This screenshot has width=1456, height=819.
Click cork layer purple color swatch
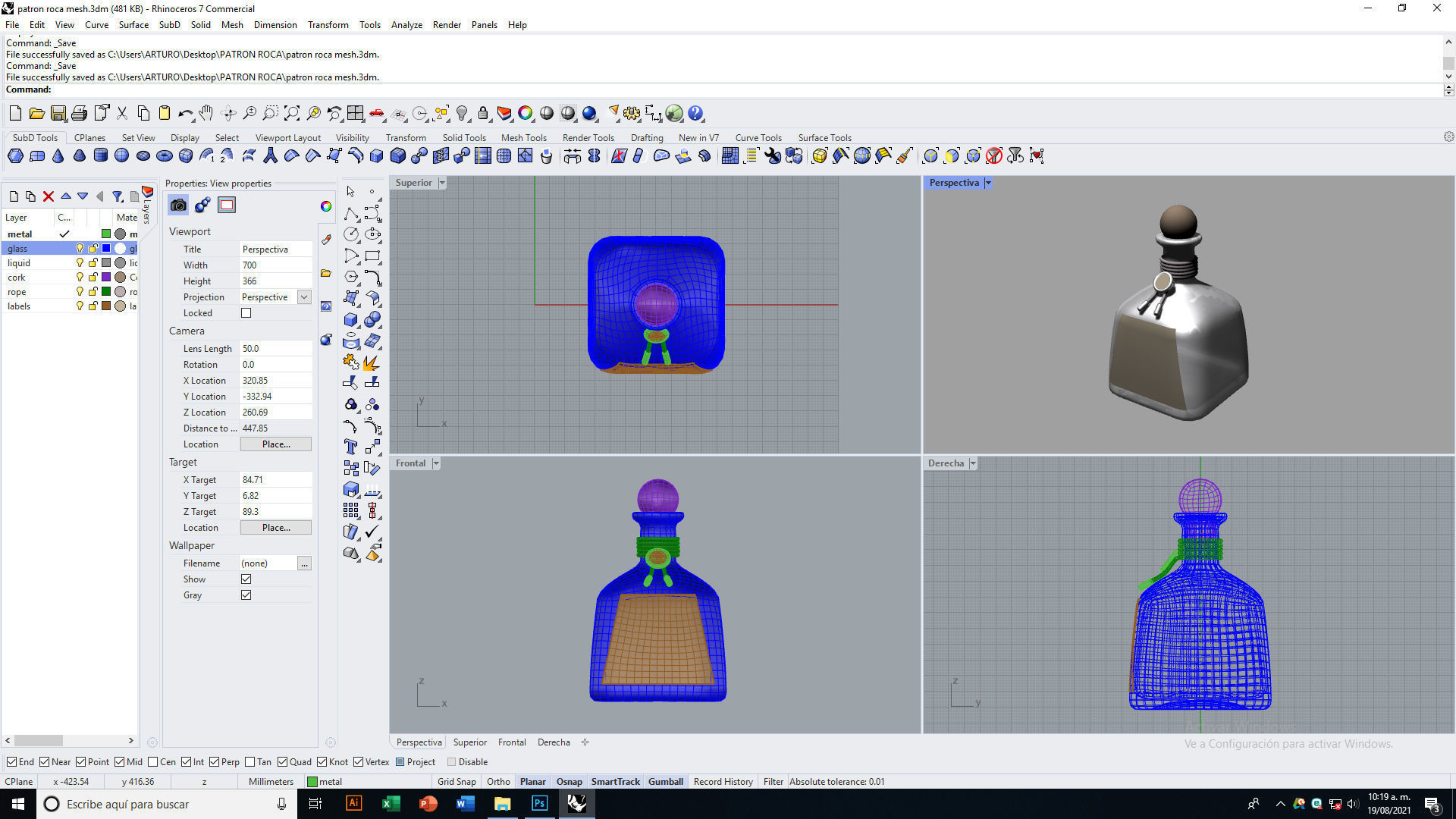(x=106, y=278)
